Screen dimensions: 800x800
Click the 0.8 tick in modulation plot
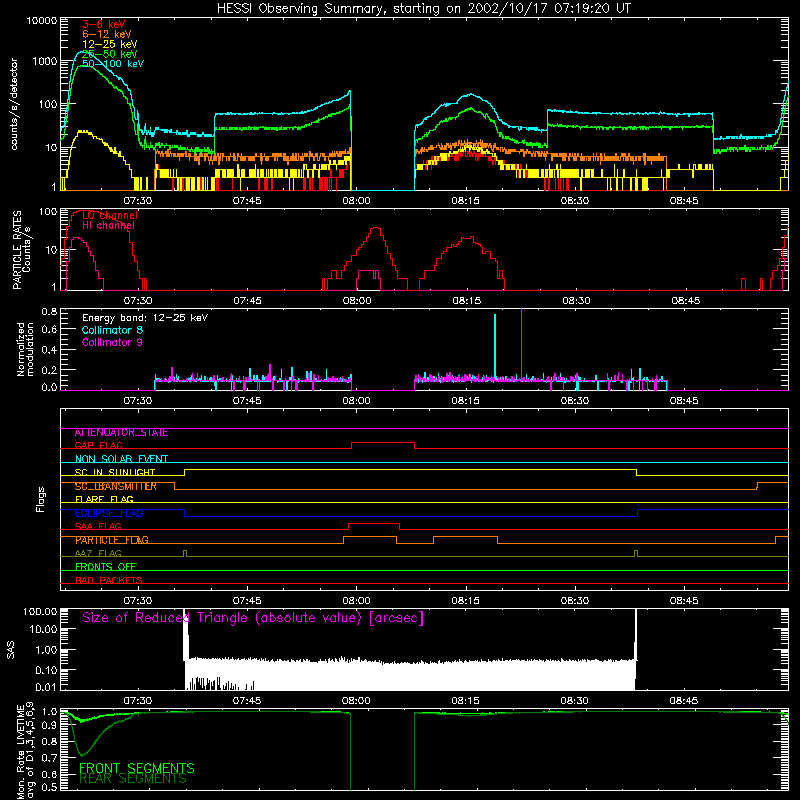[x=49, y=312]
